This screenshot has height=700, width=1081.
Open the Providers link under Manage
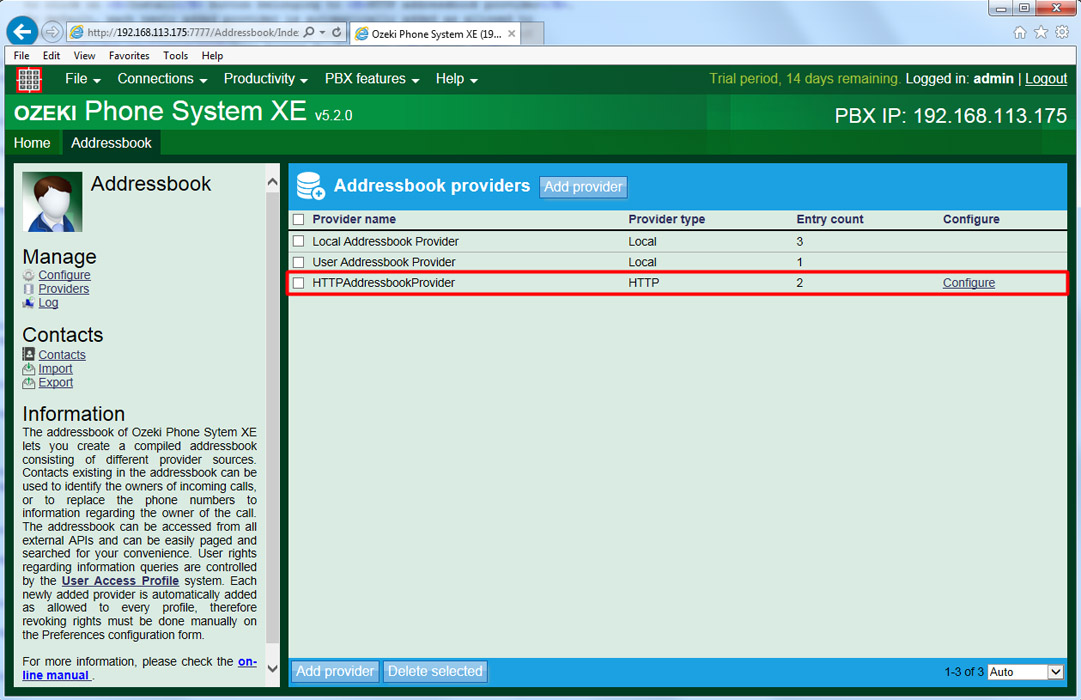tap(63, 289)
